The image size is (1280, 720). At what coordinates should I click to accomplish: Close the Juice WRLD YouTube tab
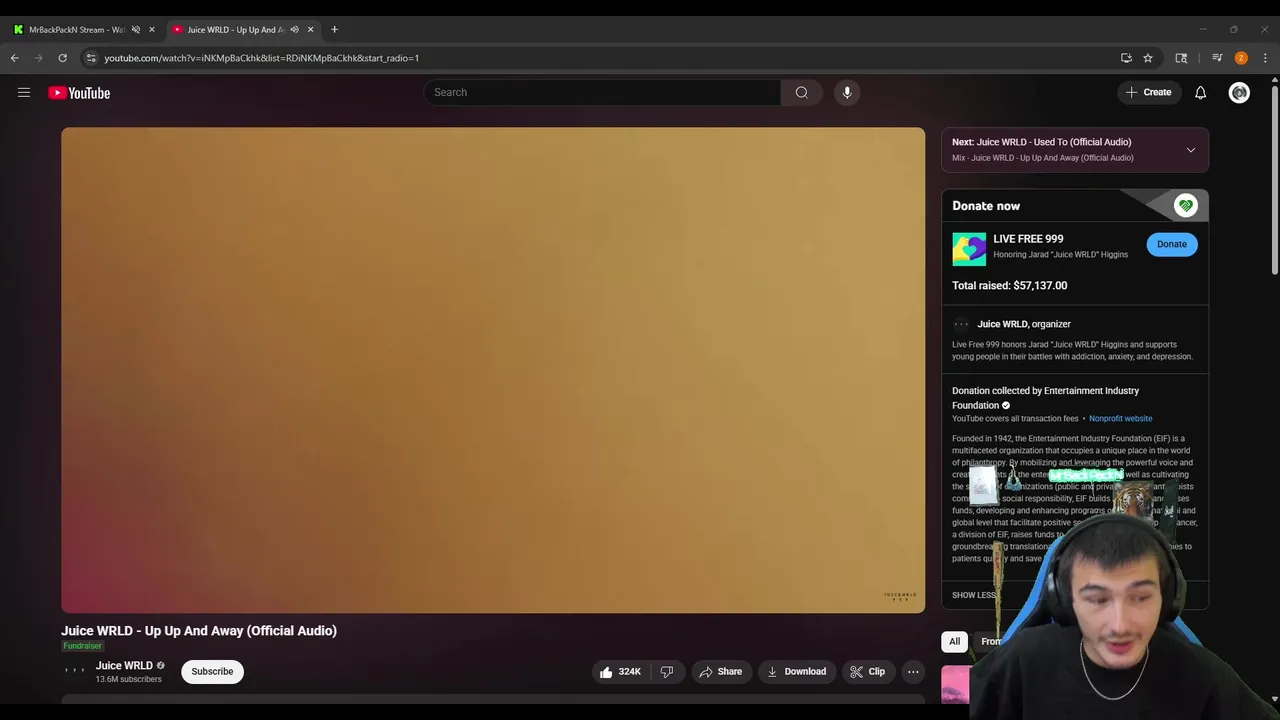(310, 29)
